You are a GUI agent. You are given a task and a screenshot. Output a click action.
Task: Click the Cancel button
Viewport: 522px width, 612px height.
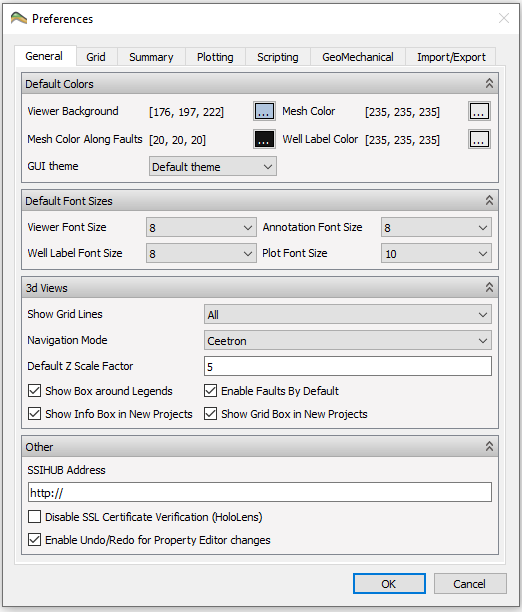click(x=470, y=584)
